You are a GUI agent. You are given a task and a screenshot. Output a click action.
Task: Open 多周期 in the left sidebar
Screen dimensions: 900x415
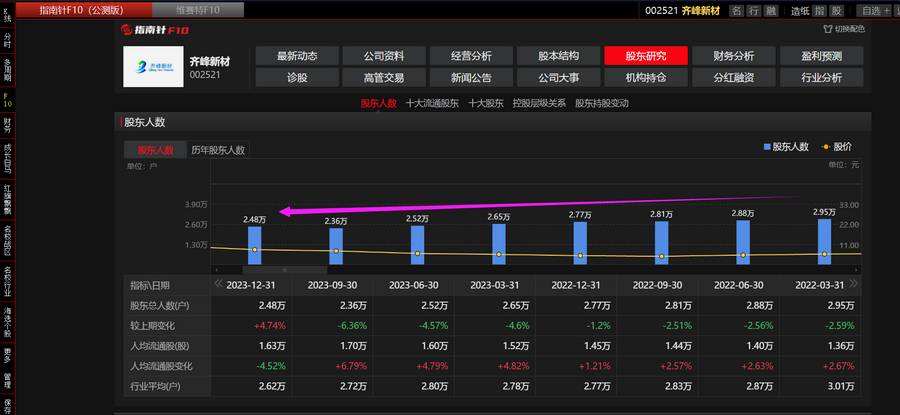coord(7,70)
